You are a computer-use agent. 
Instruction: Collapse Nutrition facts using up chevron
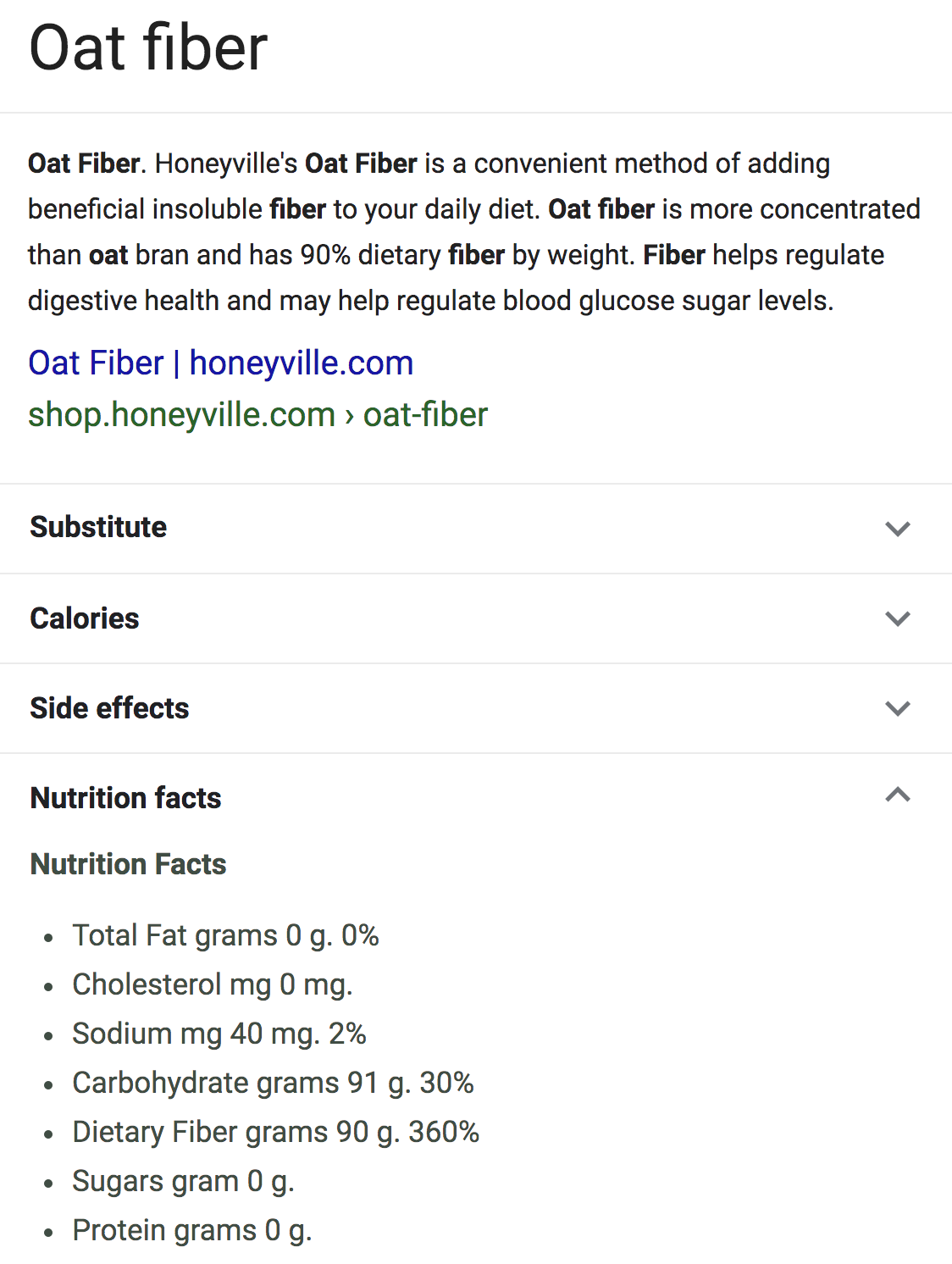pos(897,795)
